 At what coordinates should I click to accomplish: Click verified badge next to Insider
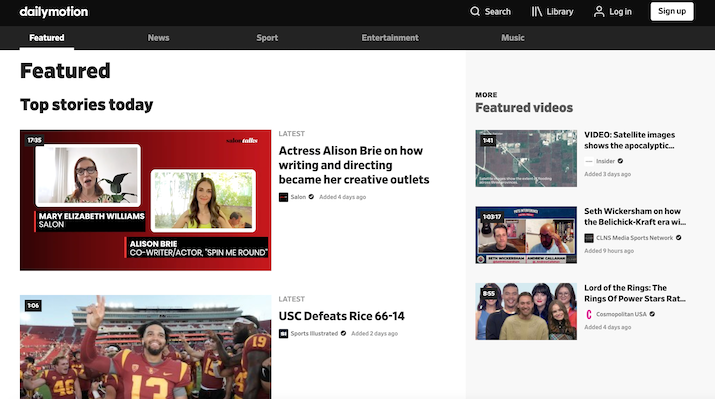(x=620, y=161)
